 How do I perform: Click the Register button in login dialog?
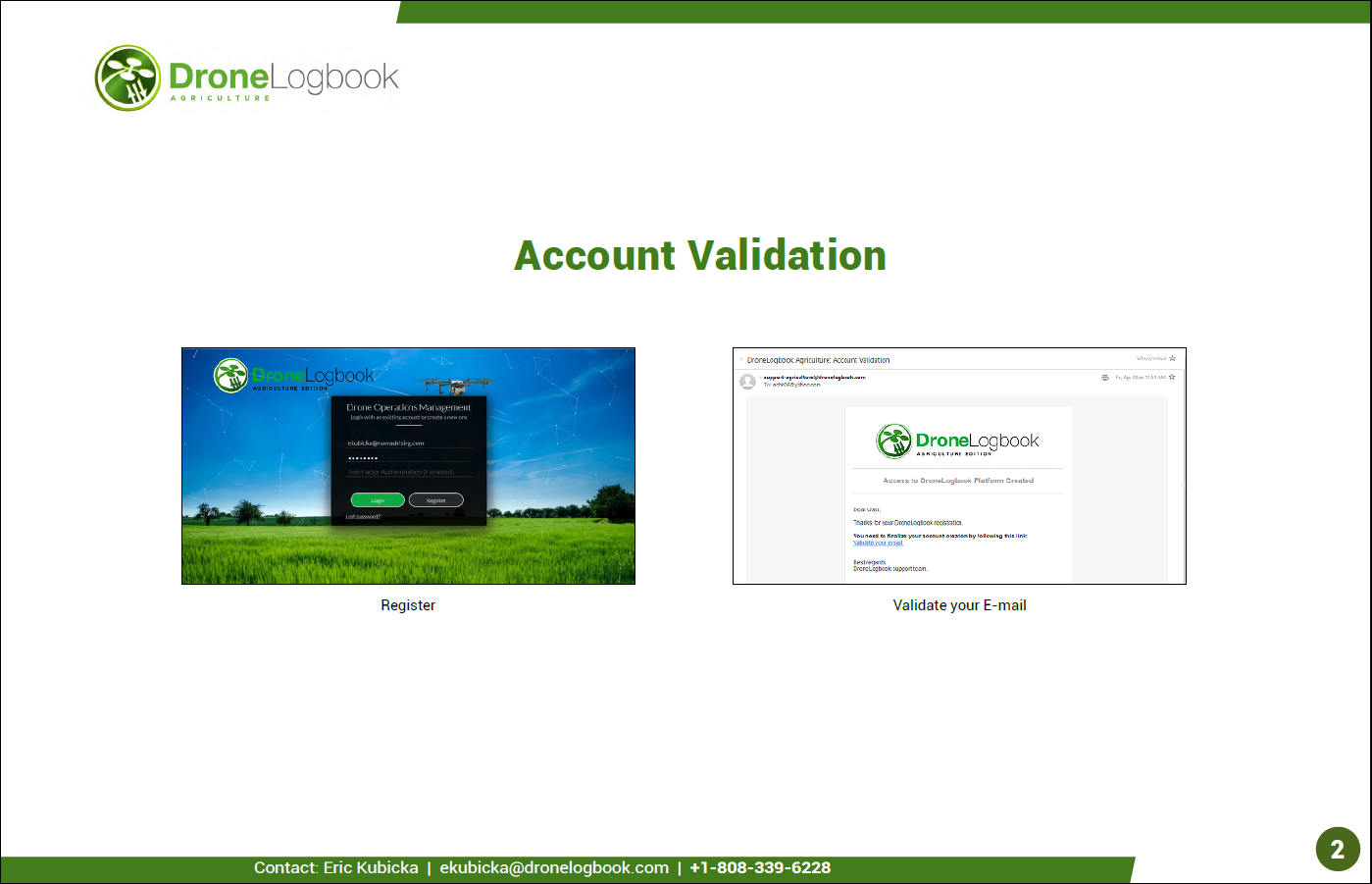(435, 500)
